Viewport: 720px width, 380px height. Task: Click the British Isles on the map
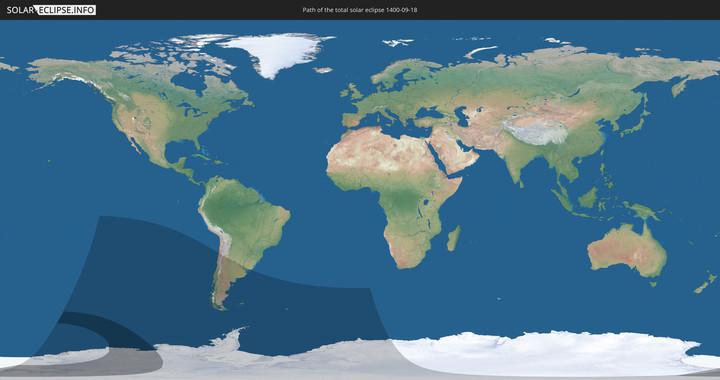click(x=351, y=92)
